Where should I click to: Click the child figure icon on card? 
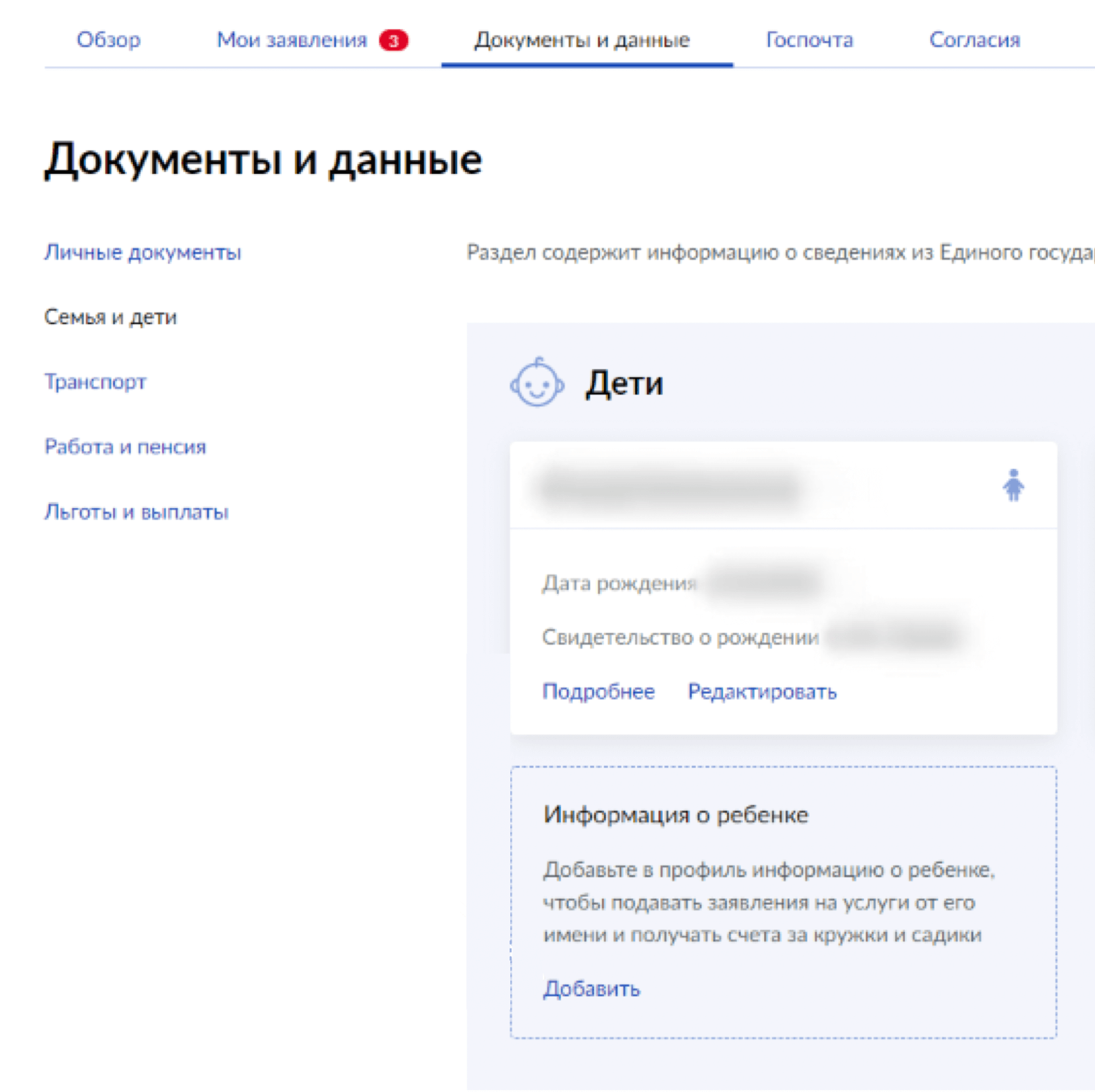tap(1013, 486)
